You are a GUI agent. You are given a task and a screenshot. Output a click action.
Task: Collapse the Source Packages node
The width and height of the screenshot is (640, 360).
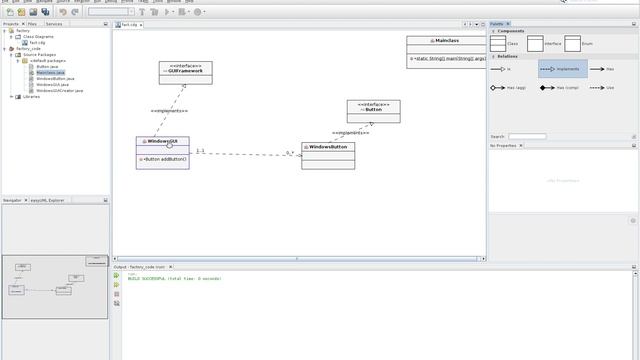pyautogui.click(x=11, y=55)
